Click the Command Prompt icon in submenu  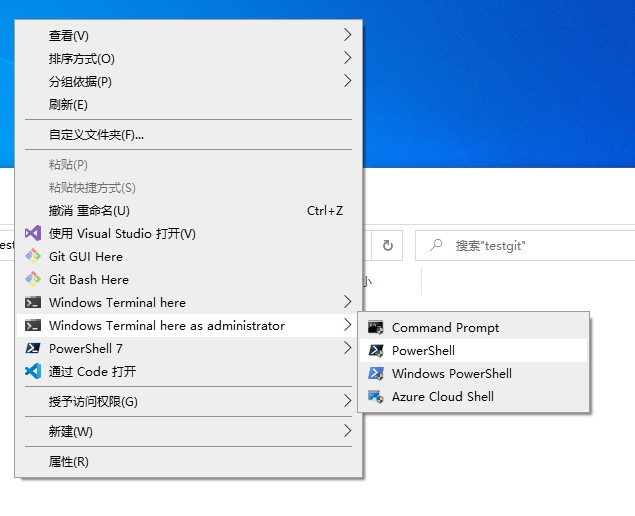point(375,327)
